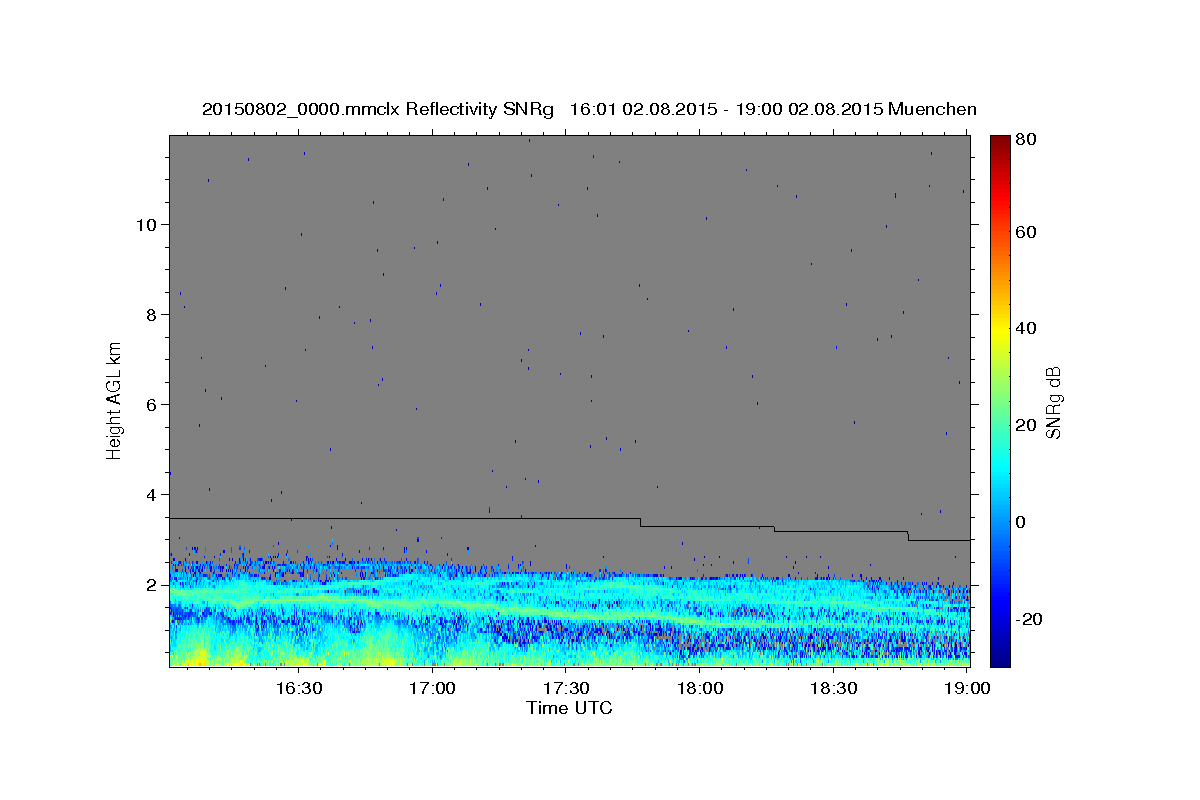
Task: Click the colorbar value 60
Action: 1026,232
